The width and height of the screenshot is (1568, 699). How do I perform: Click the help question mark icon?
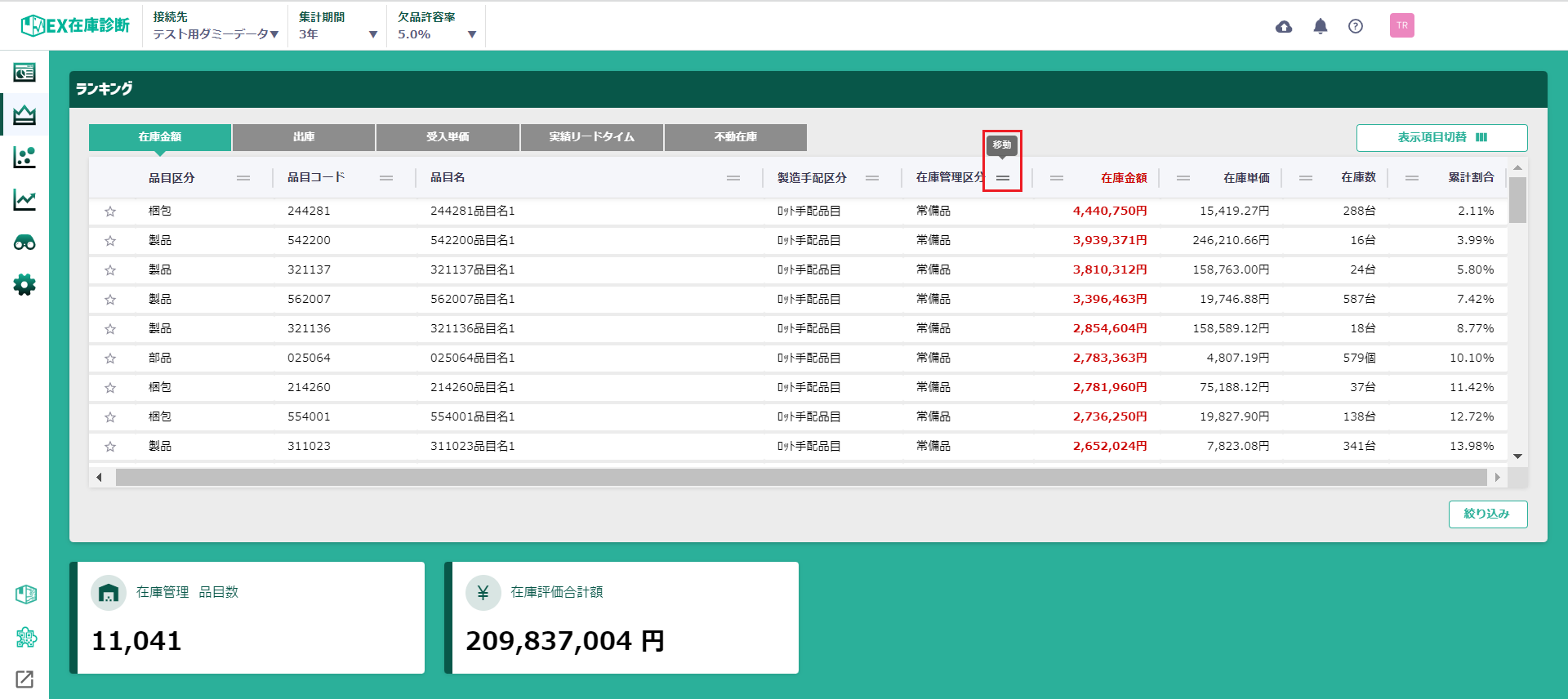point(1356,26)
